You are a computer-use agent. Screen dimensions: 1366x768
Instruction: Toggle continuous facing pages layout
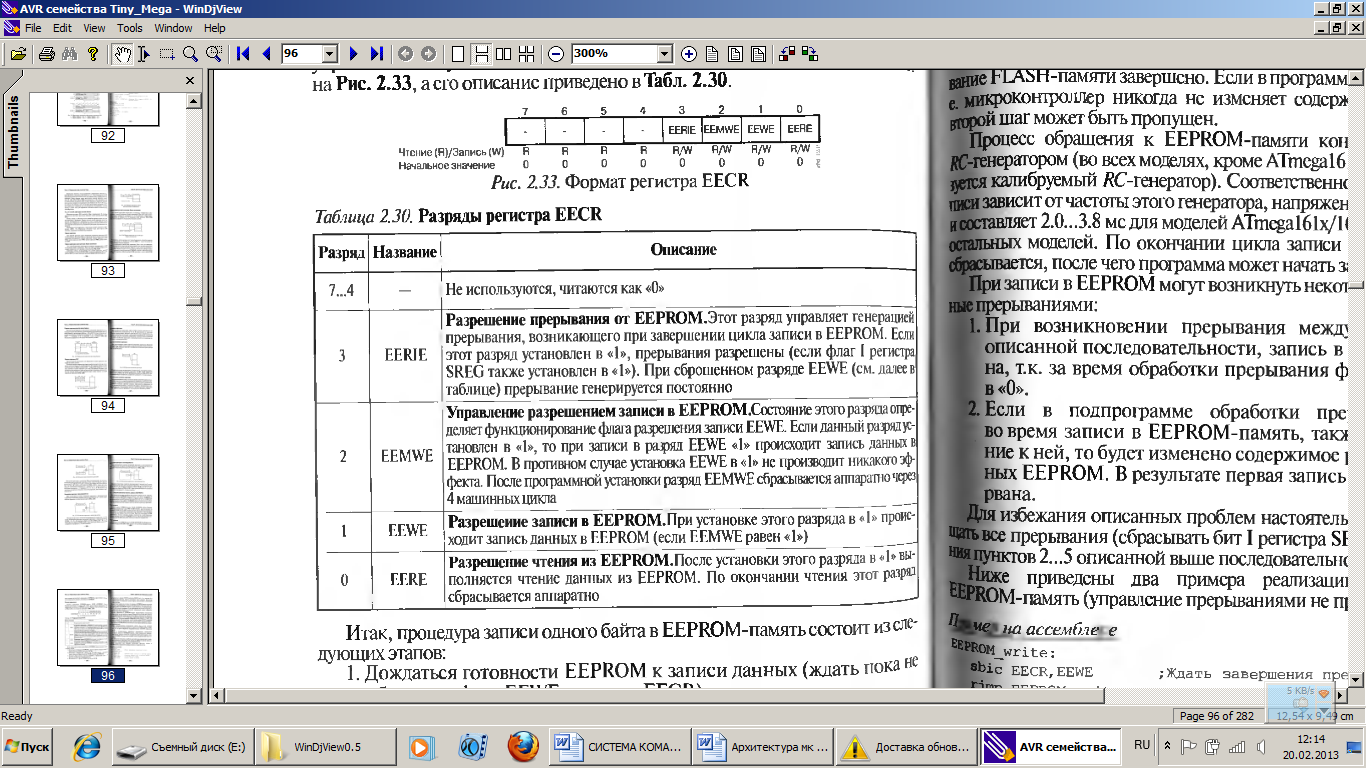point(527,54)
